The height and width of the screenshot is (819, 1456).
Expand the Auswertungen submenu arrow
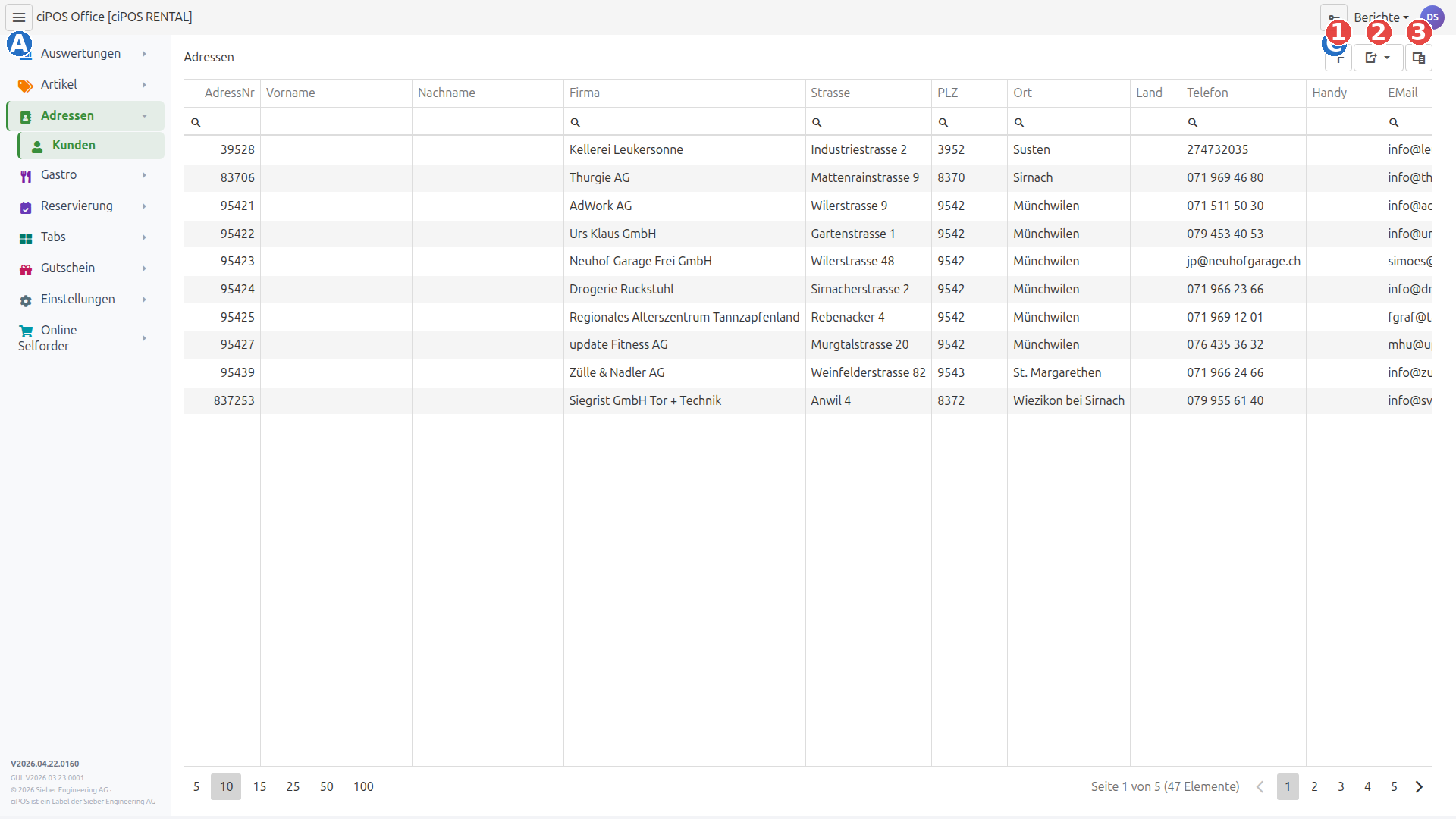[x=144, y=54]
